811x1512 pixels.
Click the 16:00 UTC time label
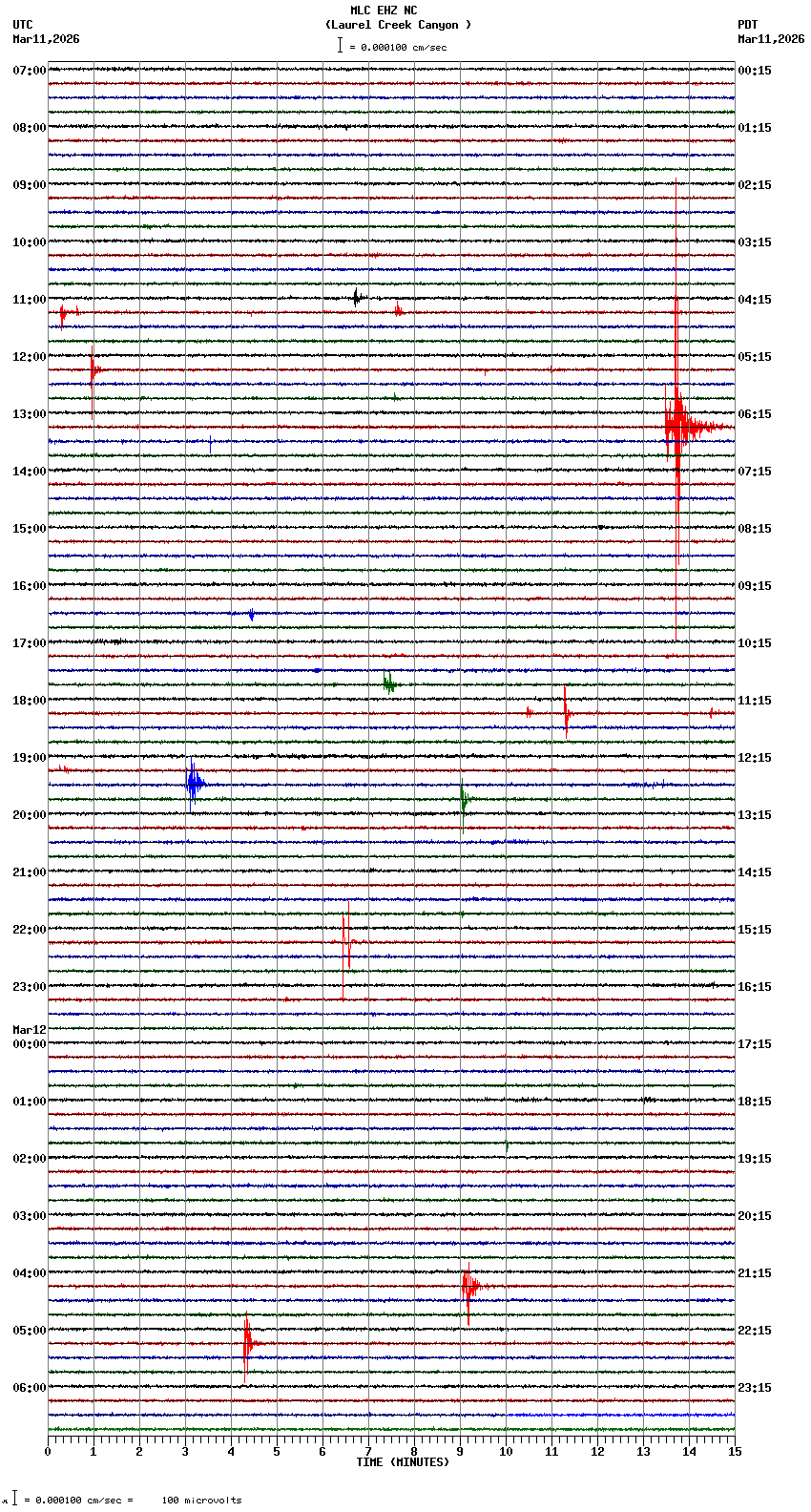tap(30, 586)
